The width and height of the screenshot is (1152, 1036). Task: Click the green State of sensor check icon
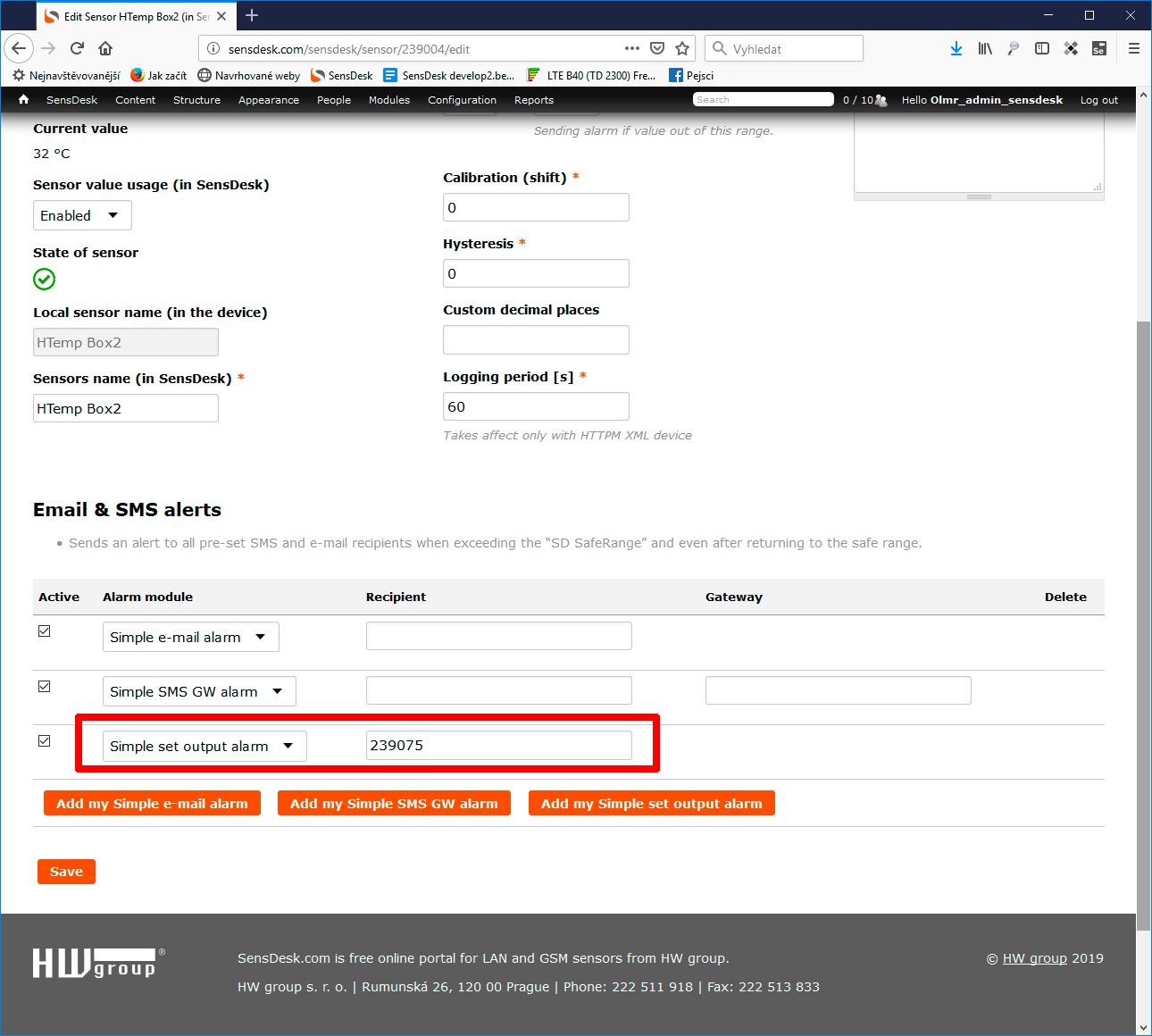click(44, 280)
